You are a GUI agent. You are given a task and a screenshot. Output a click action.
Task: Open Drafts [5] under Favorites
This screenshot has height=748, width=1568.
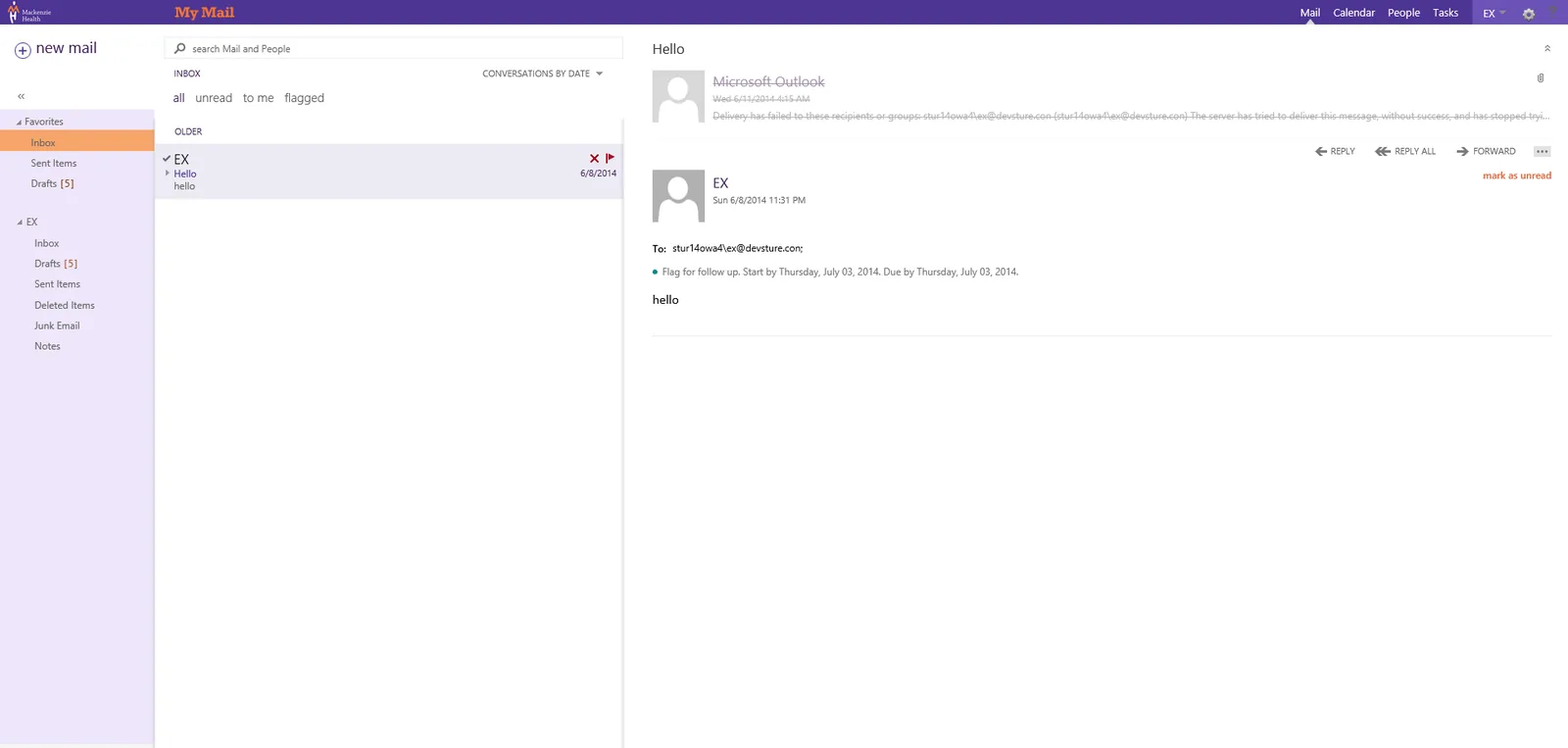tap(52, 183)
